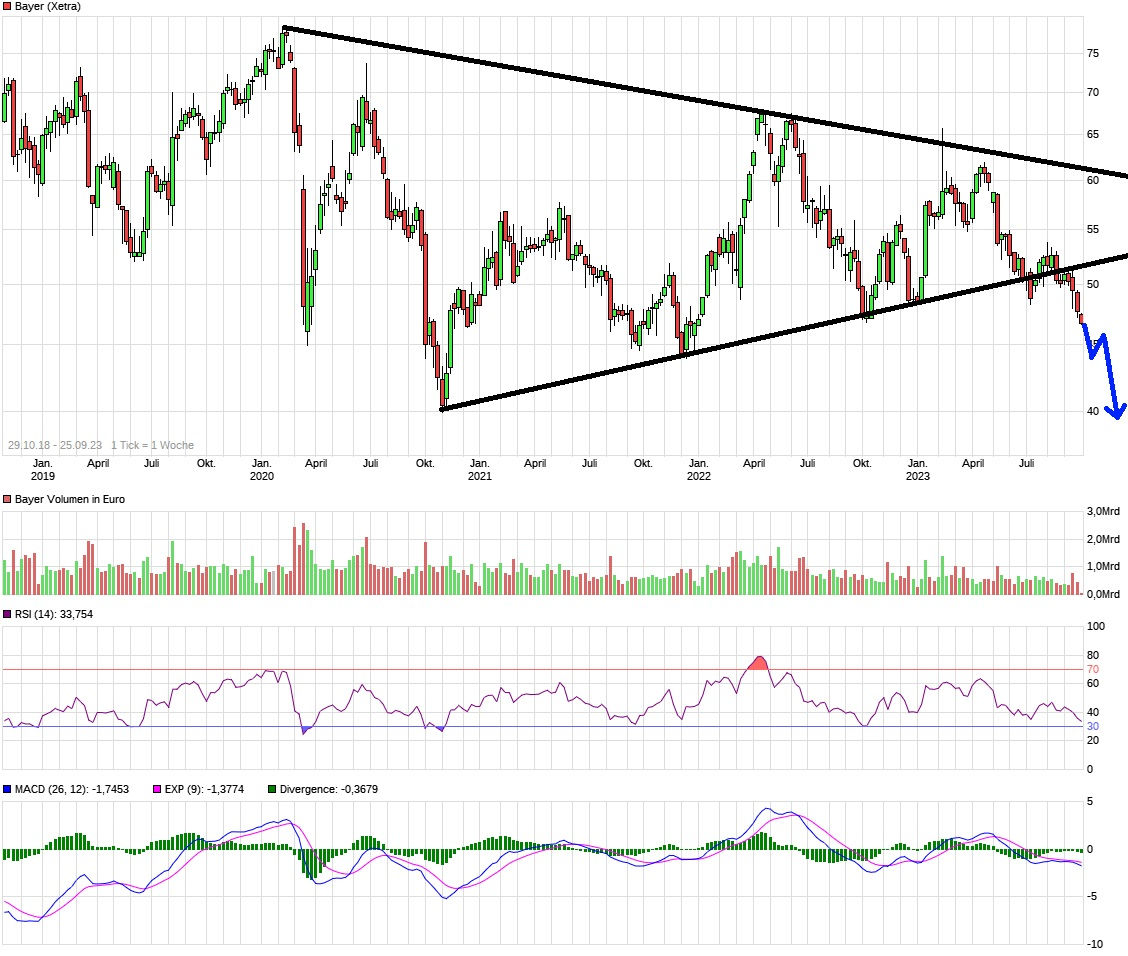Click the '3,0Mrd' volume axis label
The height and width of the screenshot is (956, 1128).
(1103, 511)
